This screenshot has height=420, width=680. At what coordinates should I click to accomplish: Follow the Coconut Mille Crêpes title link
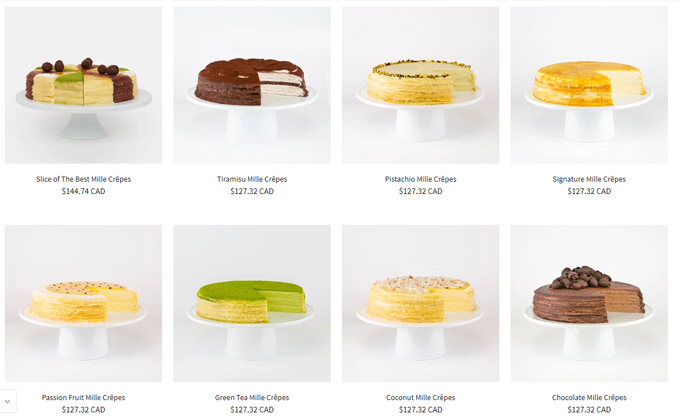(420, 397)
